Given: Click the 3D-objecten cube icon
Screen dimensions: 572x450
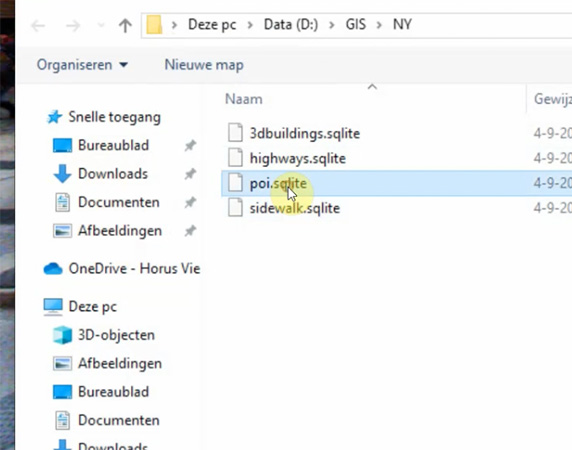Looking at the screenshot, I should pyautogui.click(x=62, y=335).
